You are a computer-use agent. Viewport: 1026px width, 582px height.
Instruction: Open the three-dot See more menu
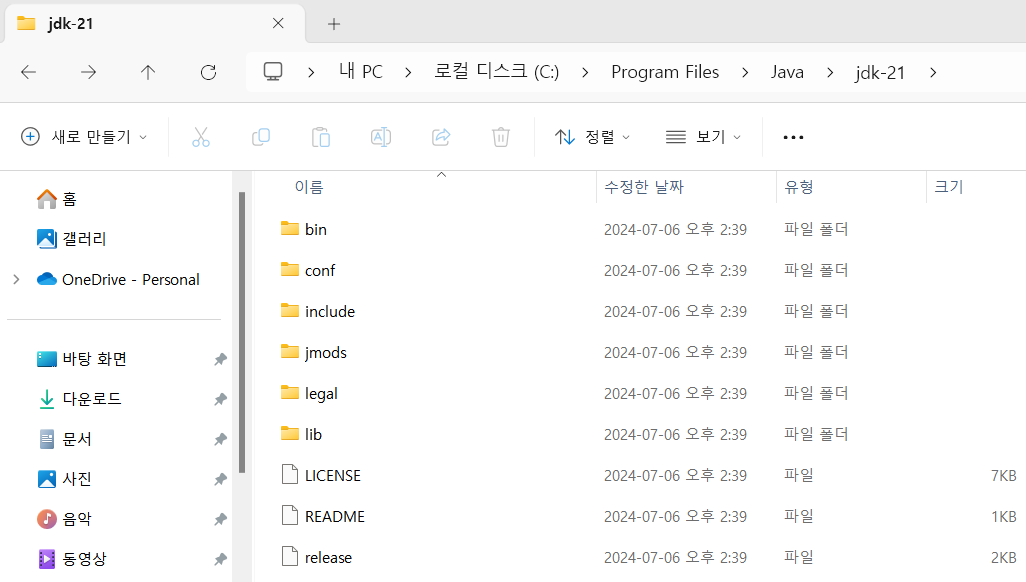793,137
